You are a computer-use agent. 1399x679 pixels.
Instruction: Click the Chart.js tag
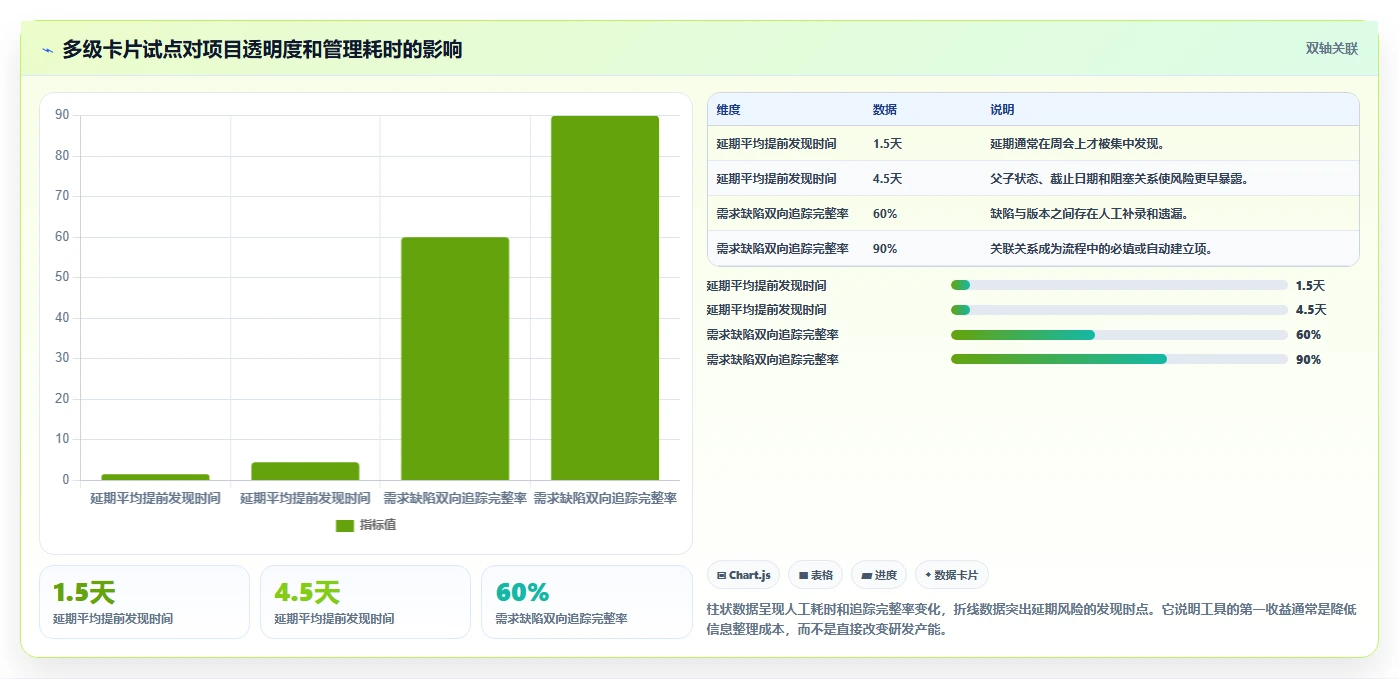tap(744, 575)
